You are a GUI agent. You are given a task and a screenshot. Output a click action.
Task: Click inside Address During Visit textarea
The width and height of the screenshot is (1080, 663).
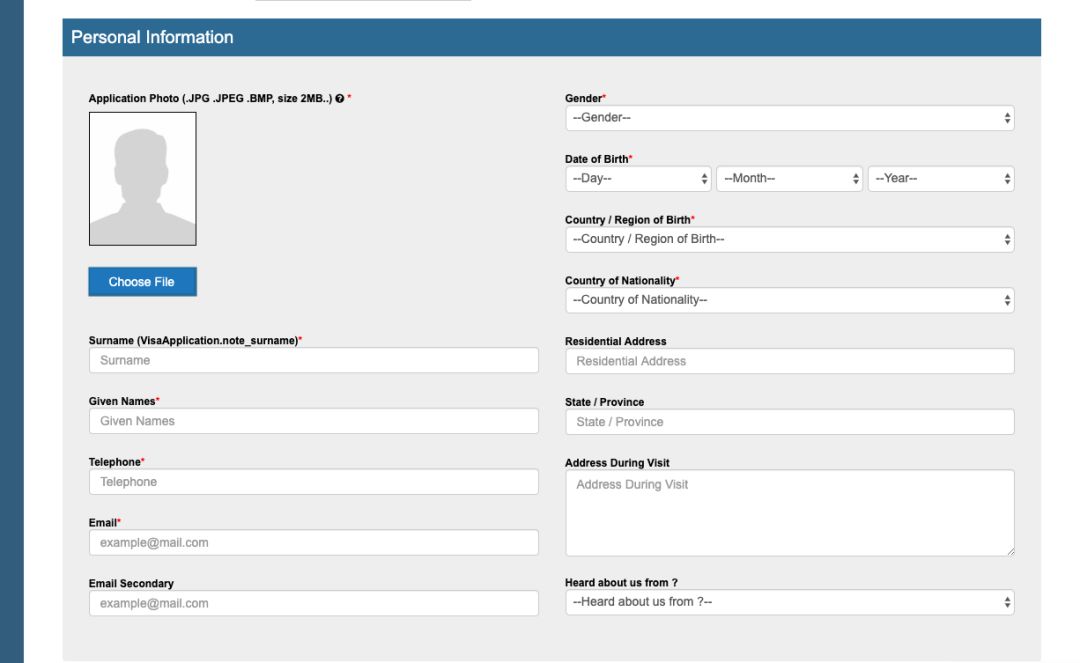(x=789, y=512)
